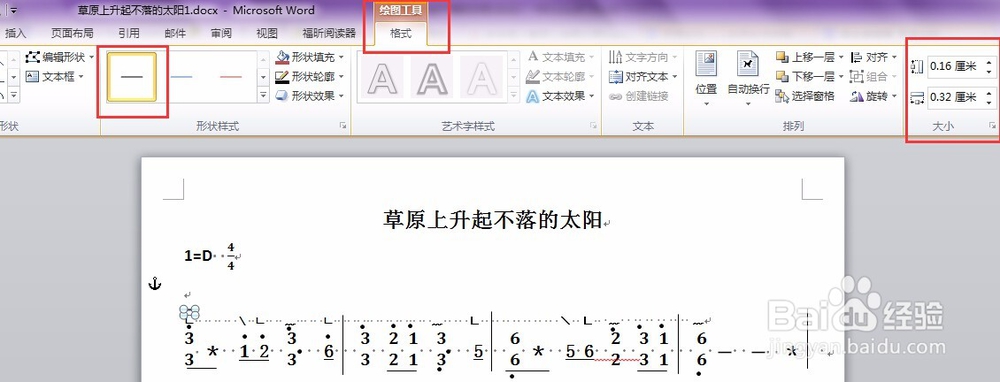Open 对齐 align dropdown
Viewport: 1000px width, 382px height.
pos(874,57)
